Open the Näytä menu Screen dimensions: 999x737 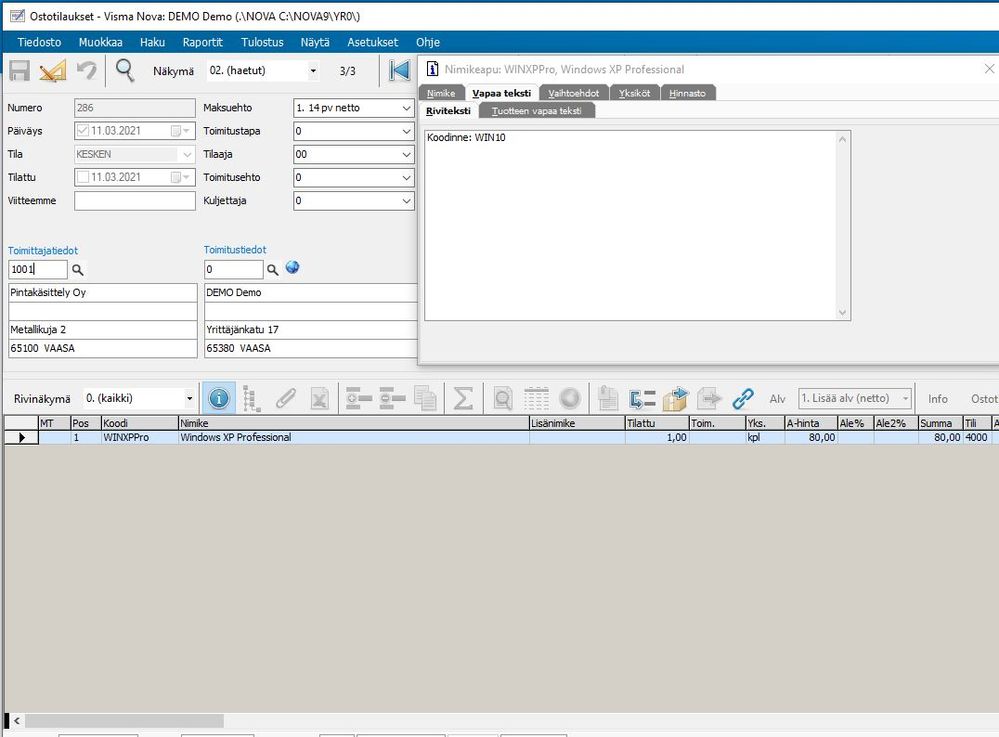[x=315, y=42]
